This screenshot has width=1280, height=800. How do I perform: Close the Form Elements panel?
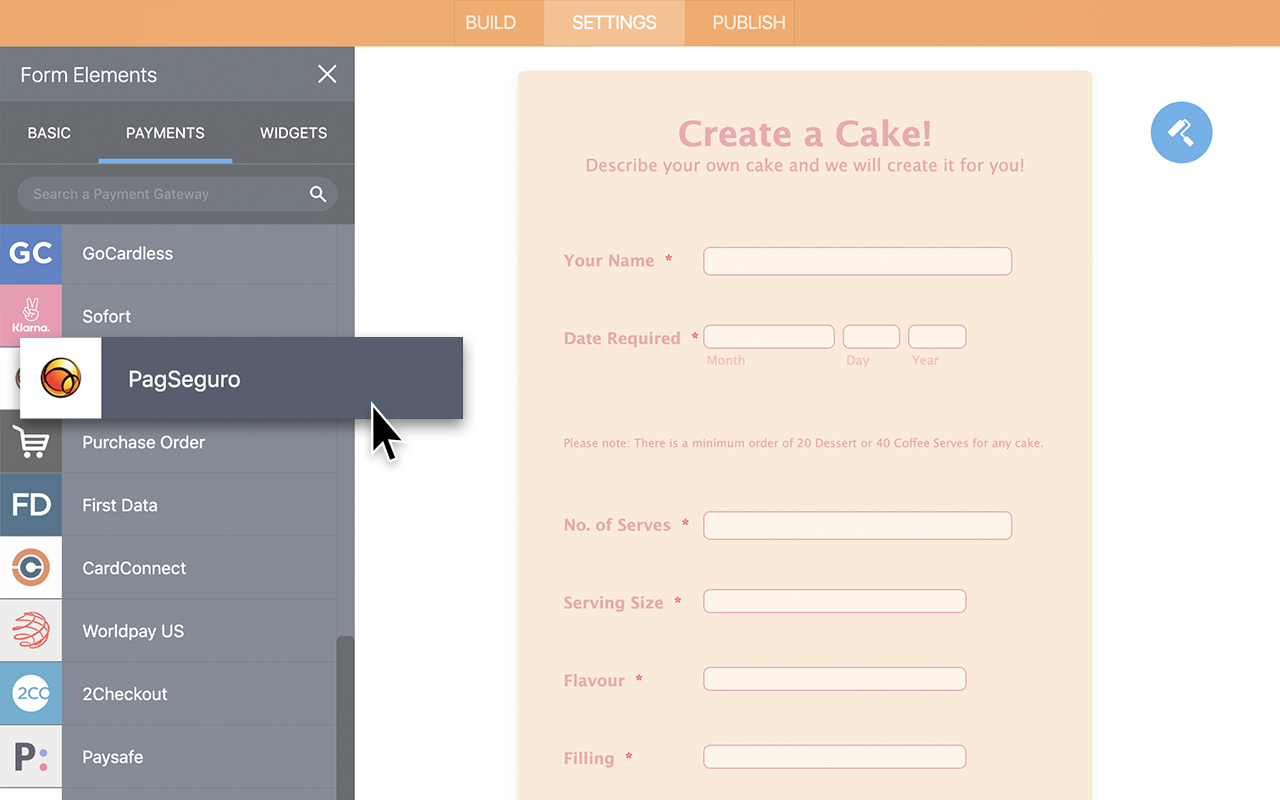[327, 73]
